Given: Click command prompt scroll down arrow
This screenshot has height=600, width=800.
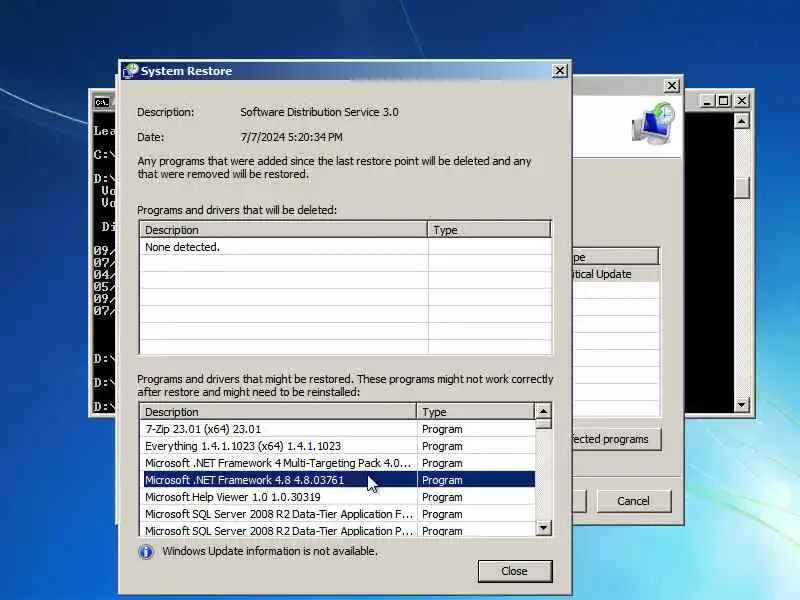Looking at the screenshot, I should [741, 405].
